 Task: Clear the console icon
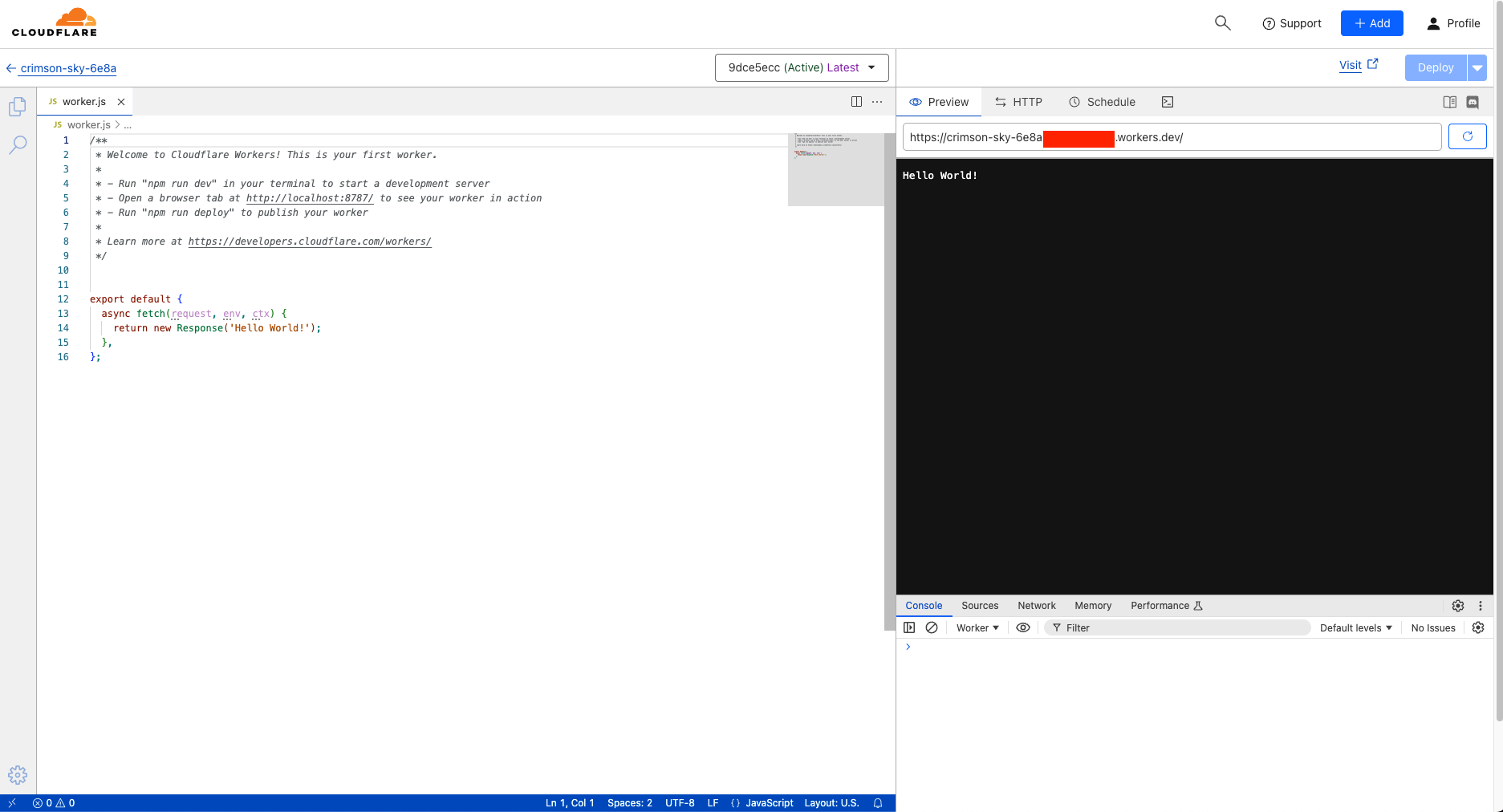932,628
